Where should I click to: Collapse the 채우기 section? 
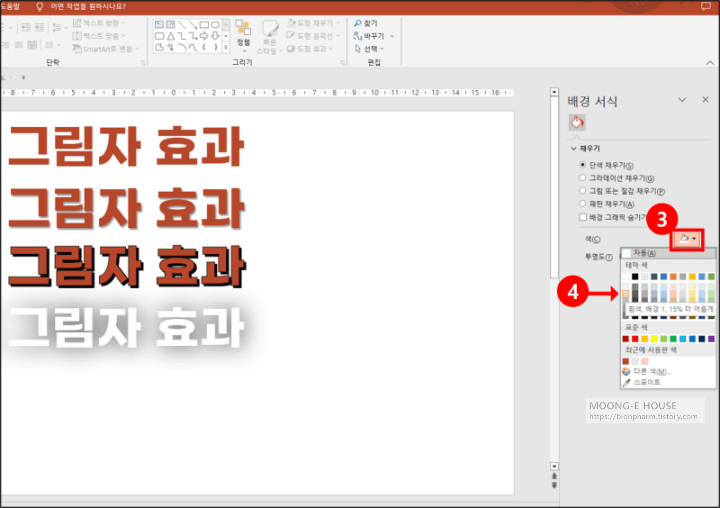(x=573, y=148)
